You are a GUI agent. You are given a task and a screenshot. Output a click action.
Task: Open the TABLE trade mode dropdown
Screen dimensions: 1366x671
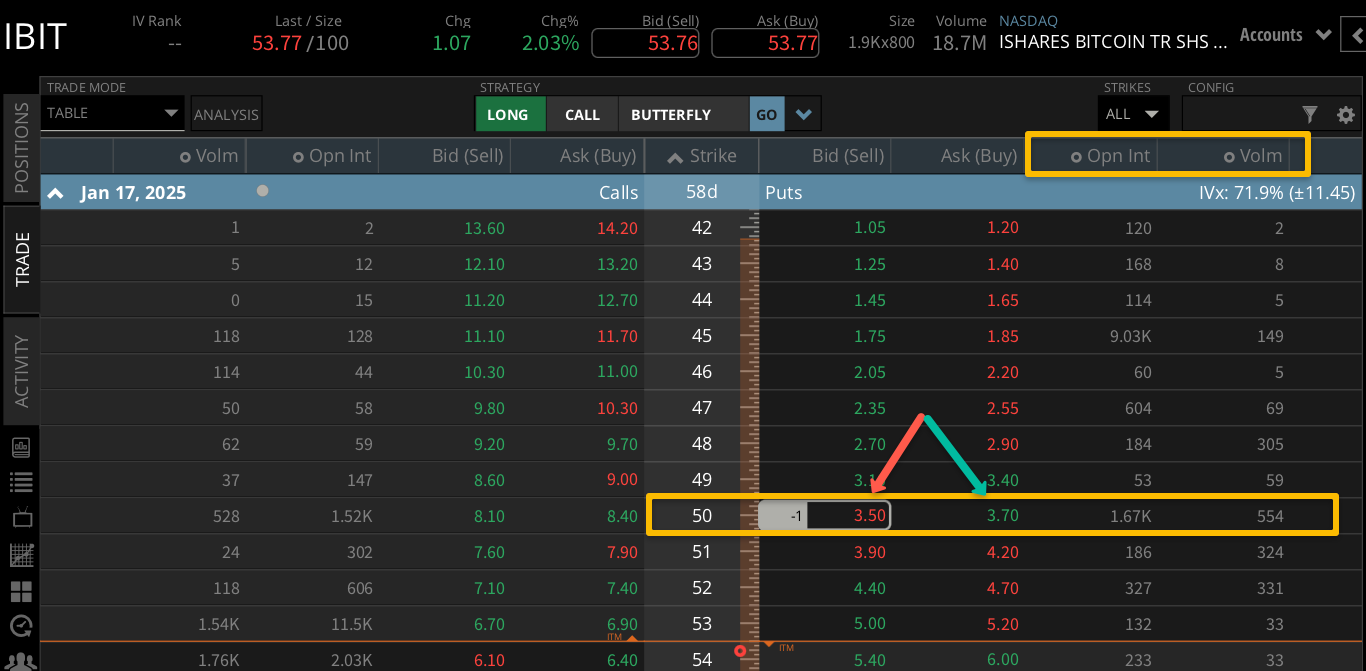click(x=112, y=113)
